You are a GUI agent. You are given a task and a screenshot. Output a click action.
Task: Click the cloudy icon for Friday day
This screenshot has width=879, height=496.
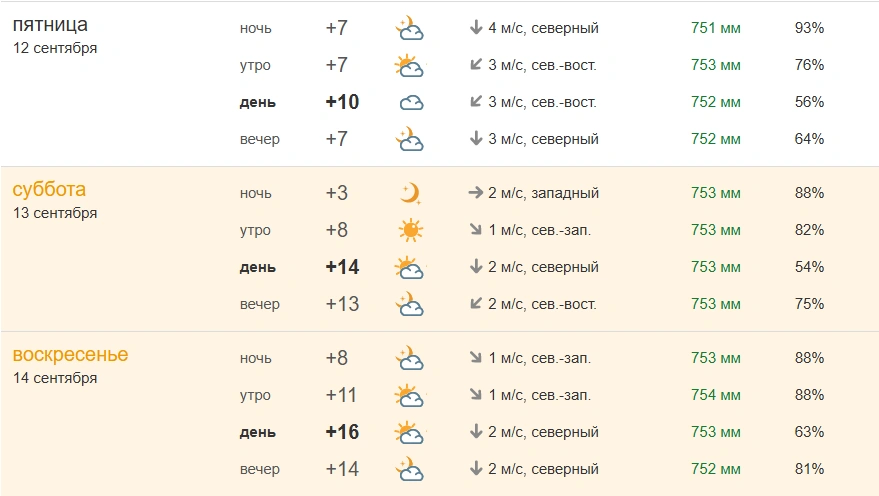(x=411, y=103)
